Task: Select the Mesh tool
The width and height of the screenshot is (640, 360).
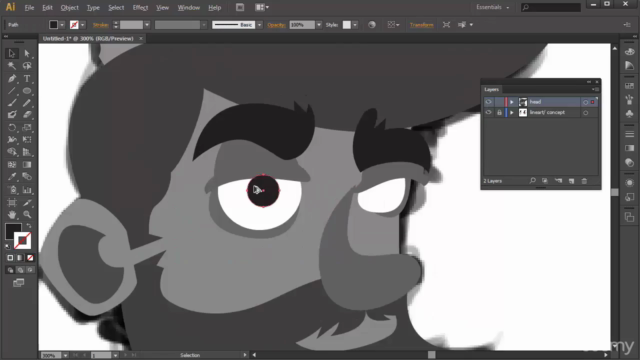Action: click(x=11, y=164)
